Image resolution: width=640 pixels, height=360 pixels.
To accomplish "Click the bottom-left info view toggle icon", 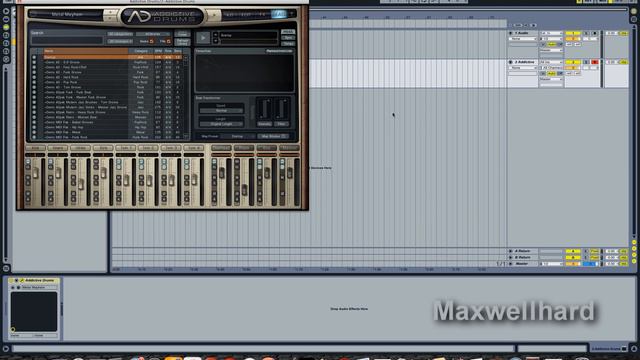I will (6, 349).
